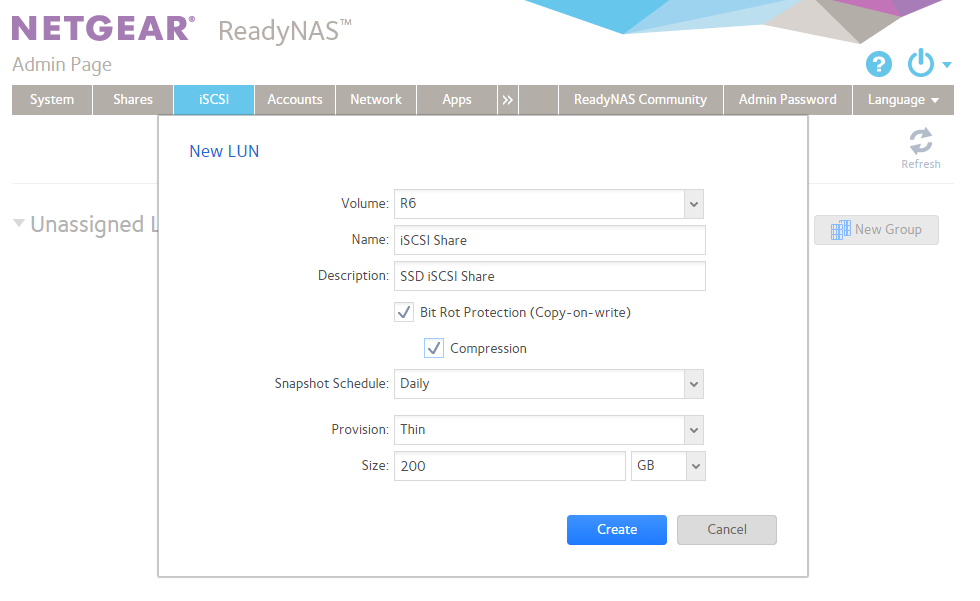Click the Refresh arrows icon
980x601 pixels.
coord(921,141)
